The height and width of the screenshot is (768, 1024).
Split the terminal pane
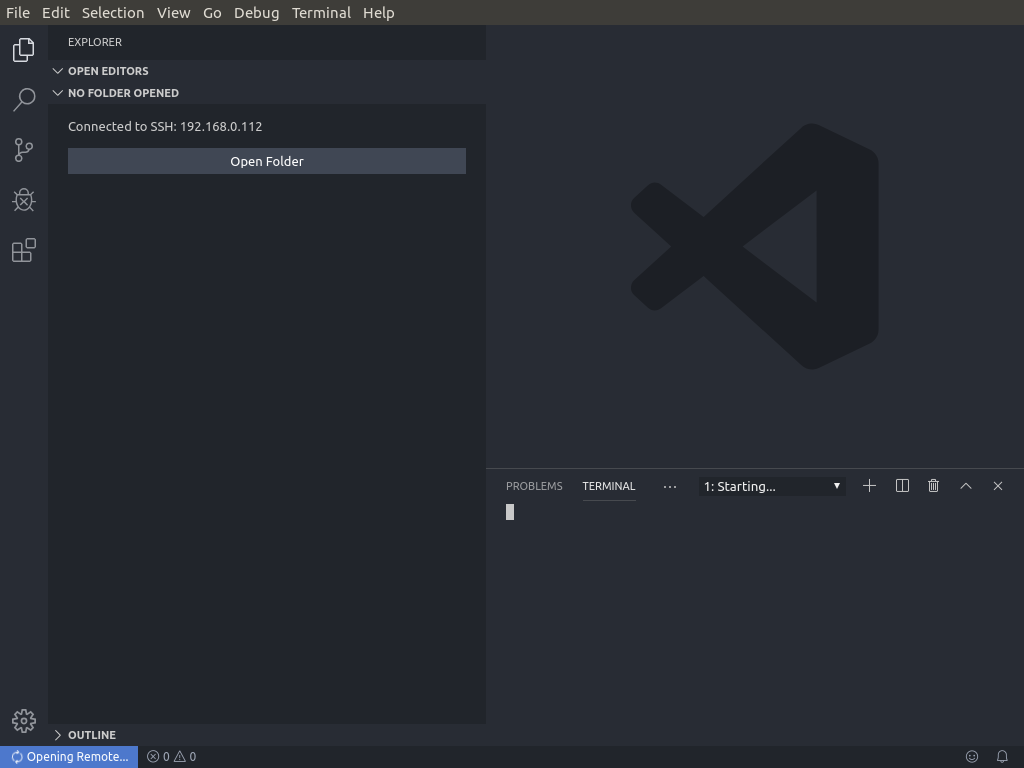(x=902, y=486)
